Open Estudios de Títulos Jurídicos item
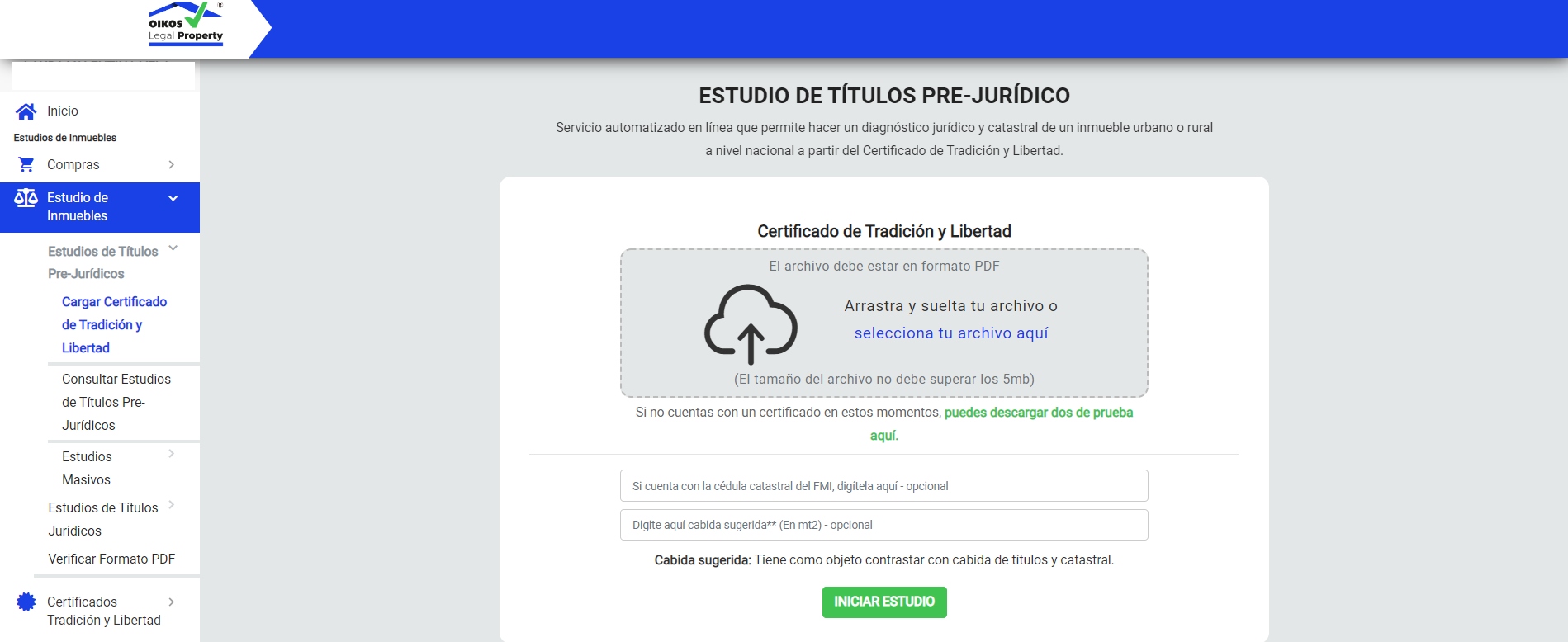 tap(103, 520)
